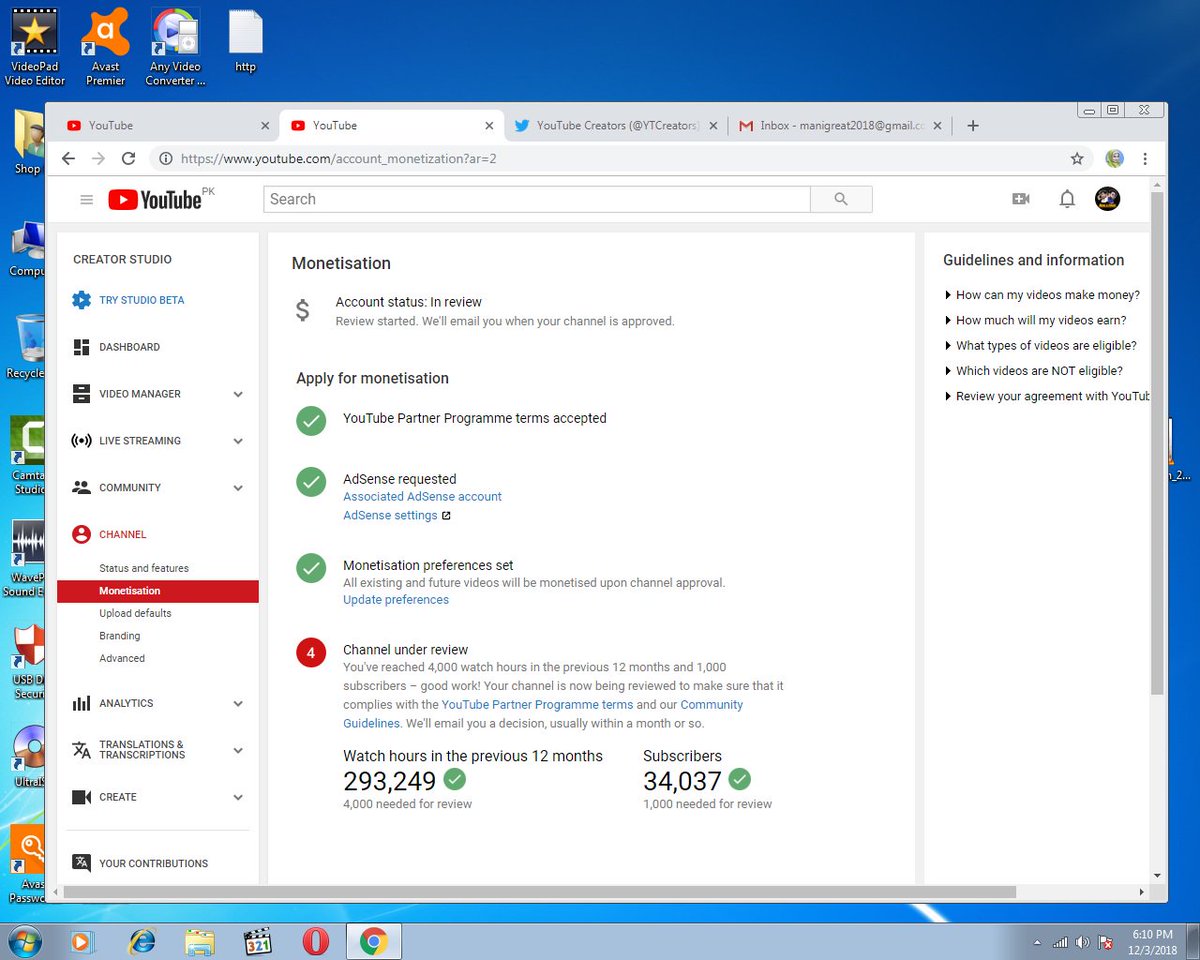Screen dimensions: 1200x960
Task: Click the search magnifier button
Action: click(x=841, y=199)
